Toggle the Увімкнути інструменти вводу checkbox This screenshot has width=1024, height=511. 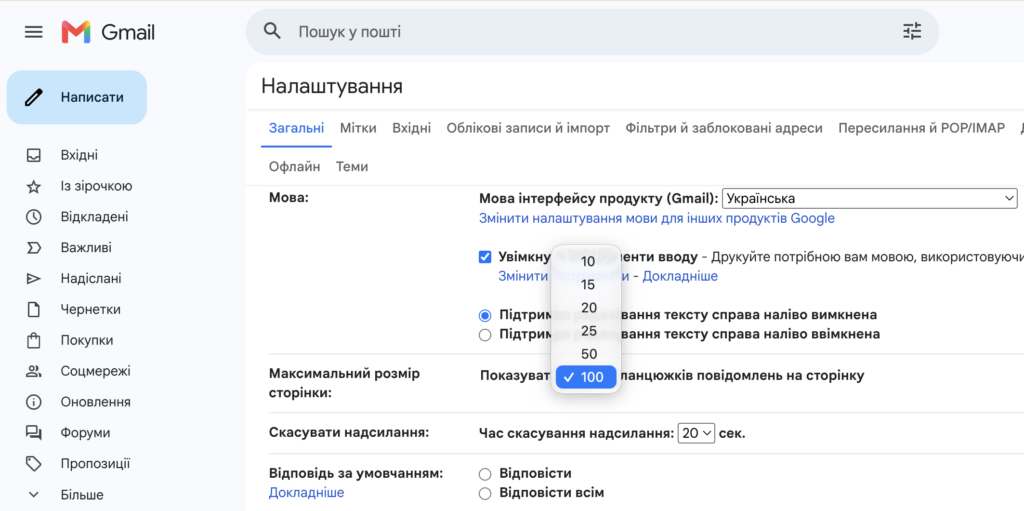point(485,257)
